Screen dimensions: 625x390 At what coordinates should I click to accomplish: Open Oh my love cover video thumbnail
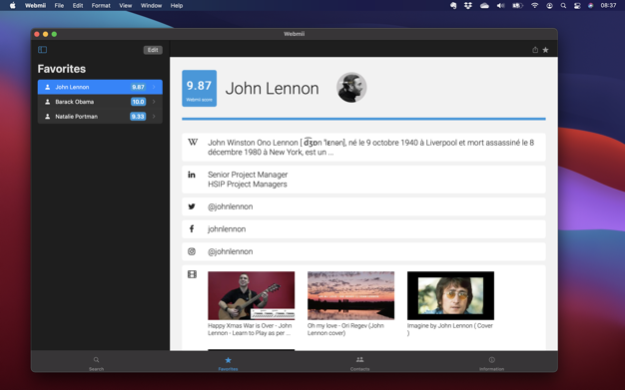[x=351, y=295]
